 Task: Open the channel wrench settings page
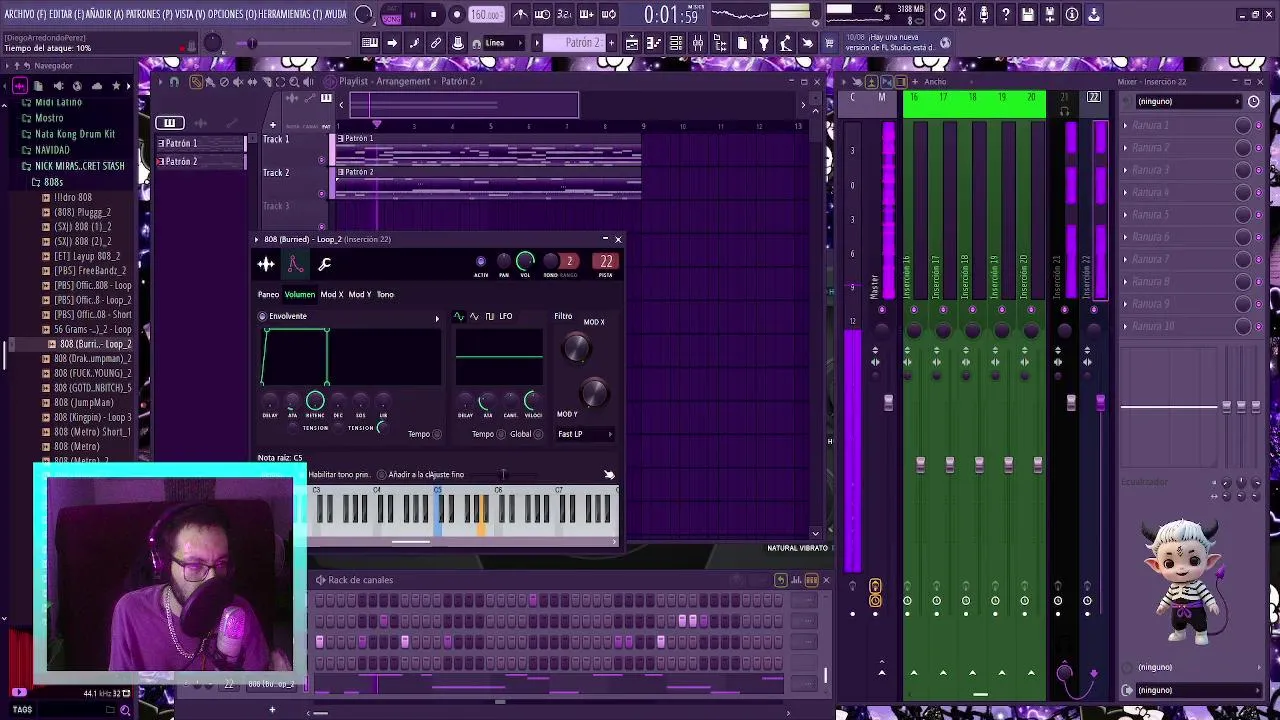pyautogui.click(x=324, y=264)
